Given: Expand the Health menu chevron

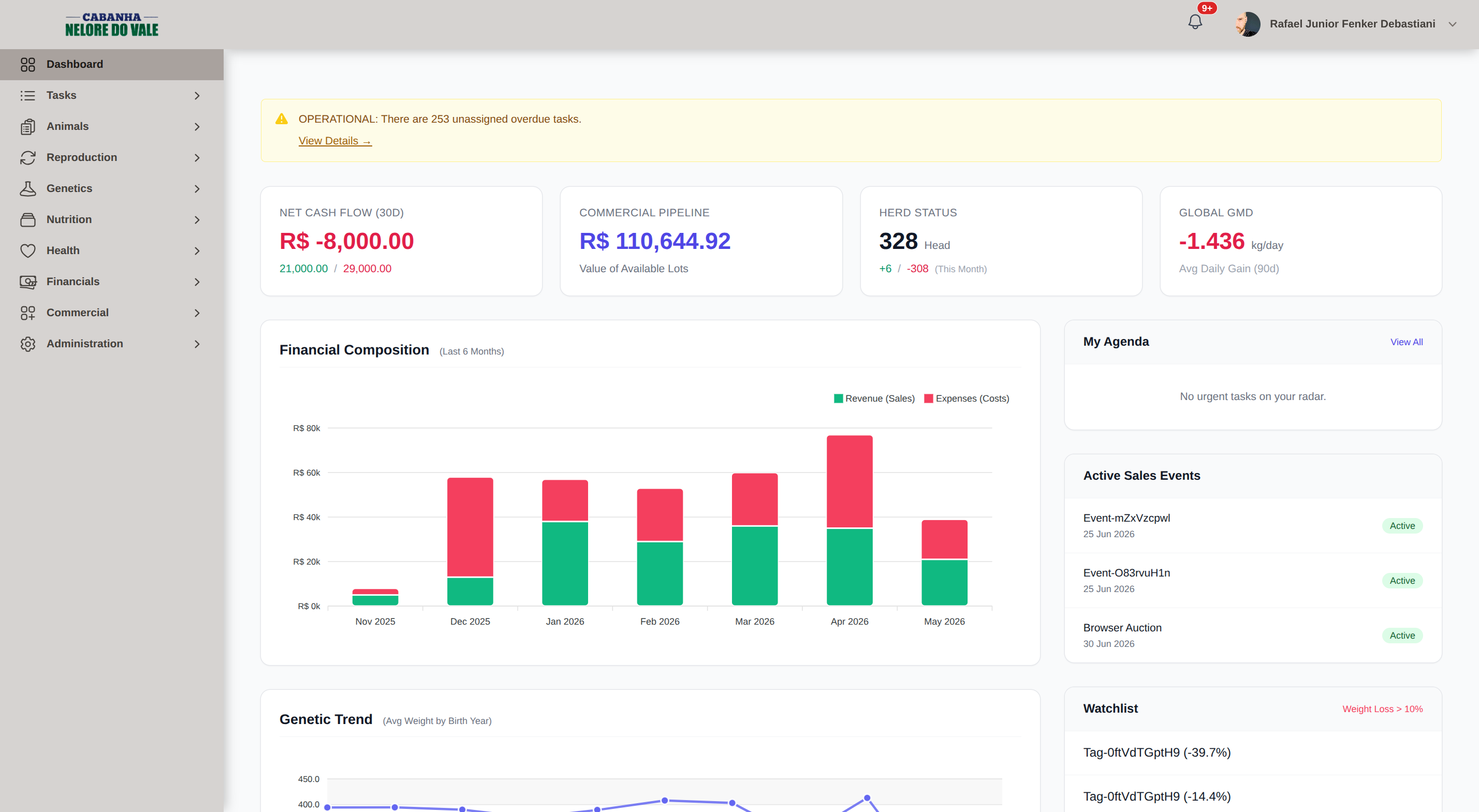Looking at the screenshot, I should pyautogui.click(x=197, y=250).
